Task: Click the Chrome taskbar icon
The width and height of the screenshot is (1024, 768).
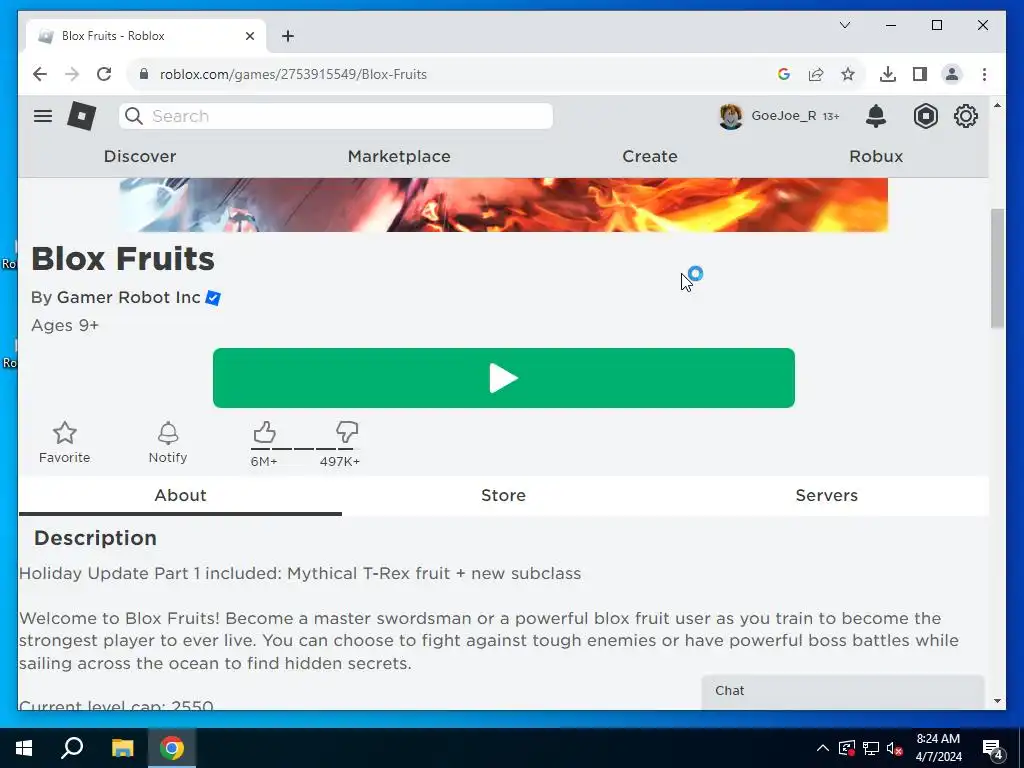Action: (172, 748)
